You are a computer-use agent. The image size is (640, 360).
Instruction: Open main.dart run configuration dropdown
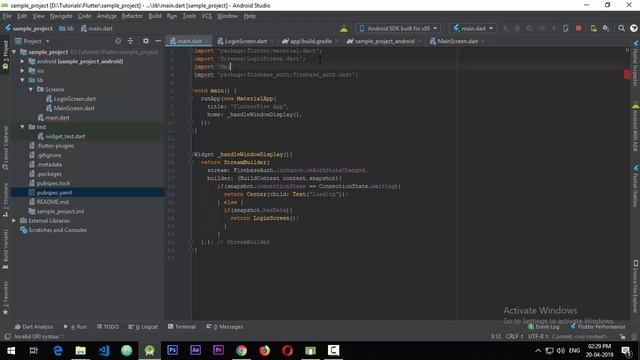coord(473,28)
